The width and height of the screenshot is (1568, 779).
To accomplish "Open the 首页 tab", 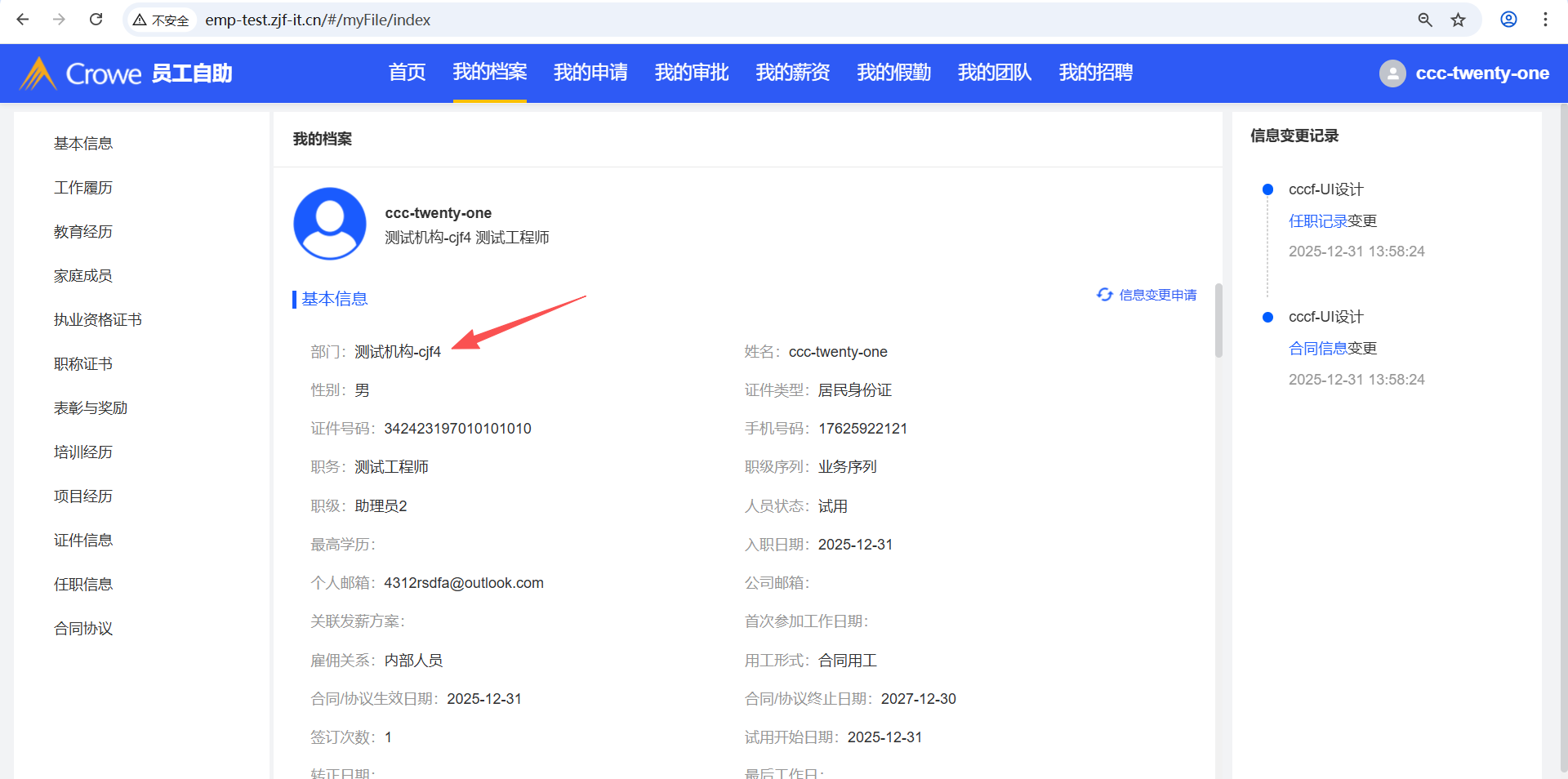I will pos(407,73).
